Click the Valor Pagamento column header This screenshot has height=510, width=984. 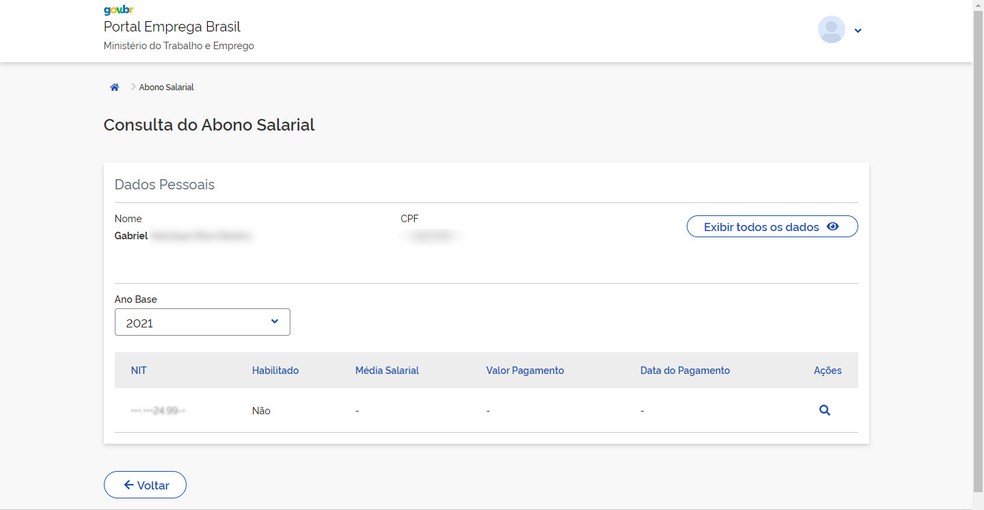point(525,370)
